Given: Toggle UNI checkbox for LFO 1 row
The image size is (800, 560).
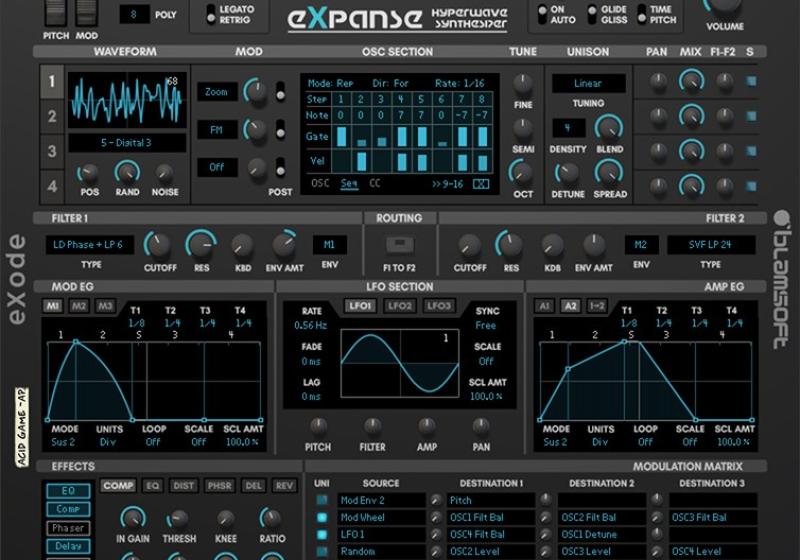Looking at the screenshot, I should click(x=322, y=534).
